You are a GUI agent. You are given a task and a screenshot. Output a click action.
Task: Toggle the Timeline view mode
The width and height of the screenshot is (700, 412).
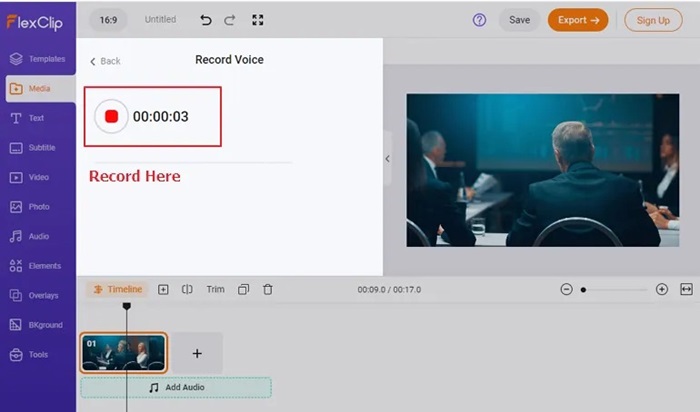coord(116,289)
